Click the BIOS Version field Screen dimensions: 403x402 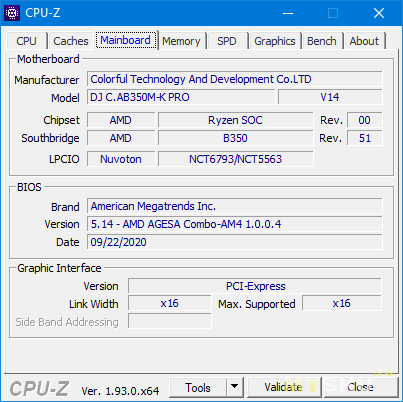click(x=235, y=224)
